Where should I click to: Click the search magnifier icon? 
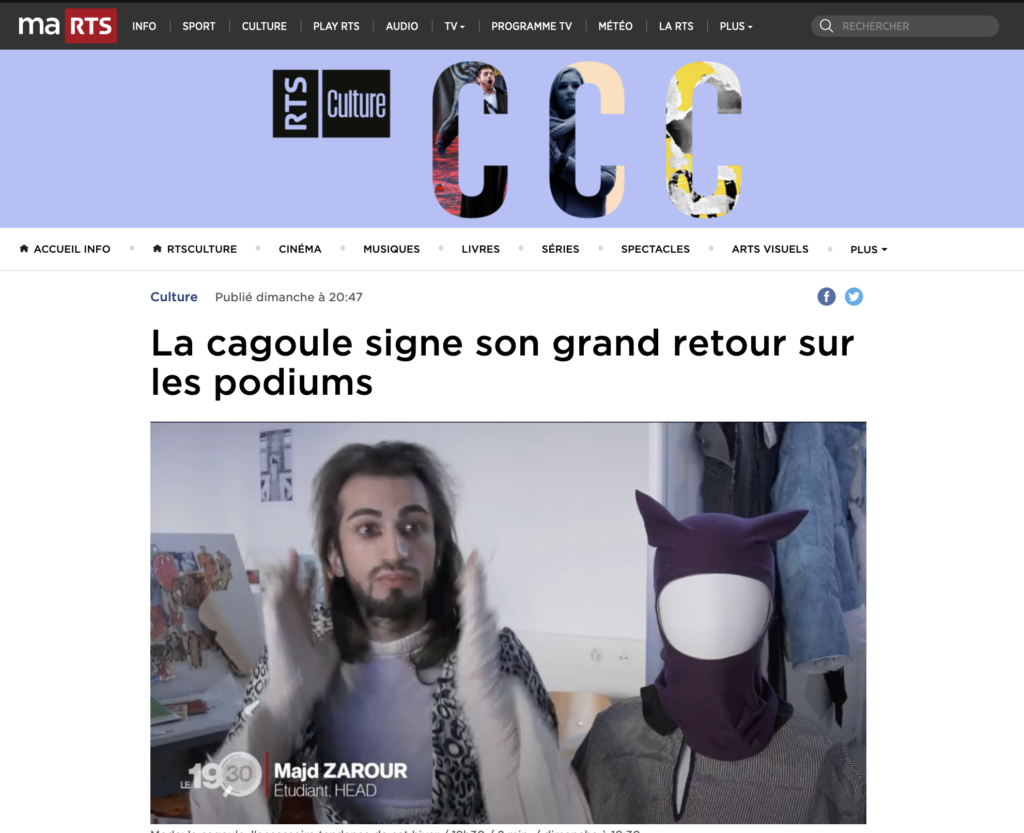pyautogui.click(x=826, y=26)
